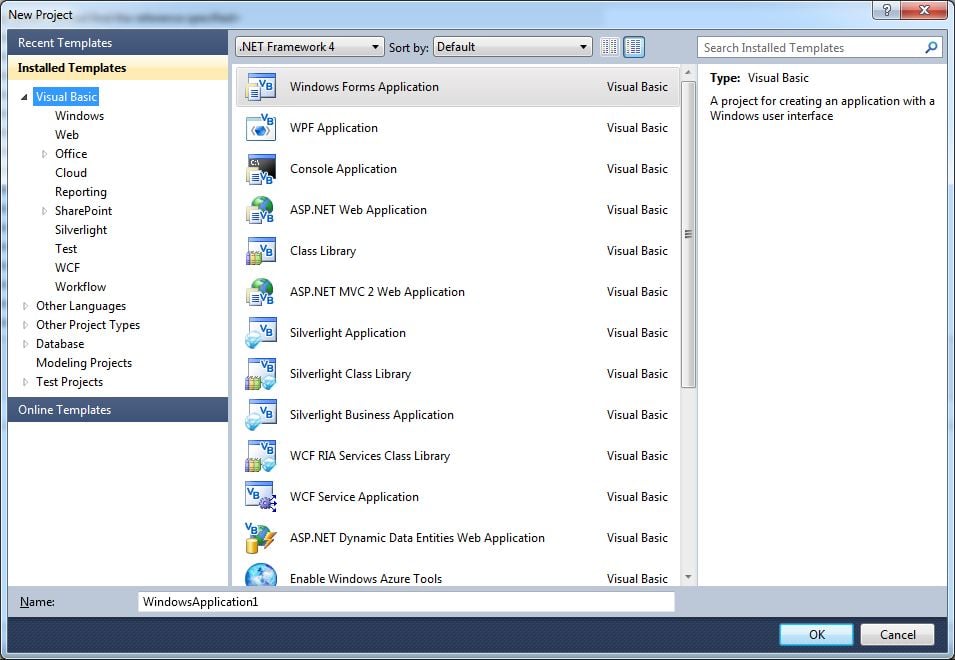
Task: Select the Modeling Projects node
Action: [84, 363]
